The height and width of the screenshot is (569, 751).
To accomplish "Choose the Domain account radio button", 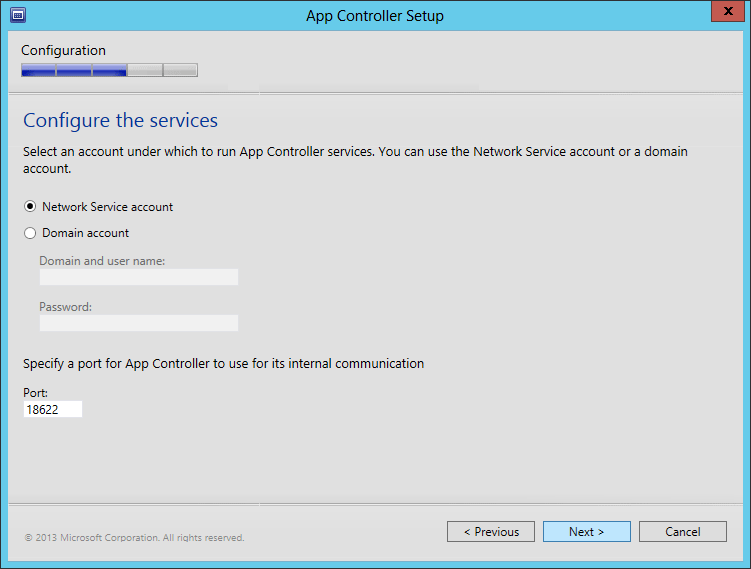I will click(x=30, y=233).
